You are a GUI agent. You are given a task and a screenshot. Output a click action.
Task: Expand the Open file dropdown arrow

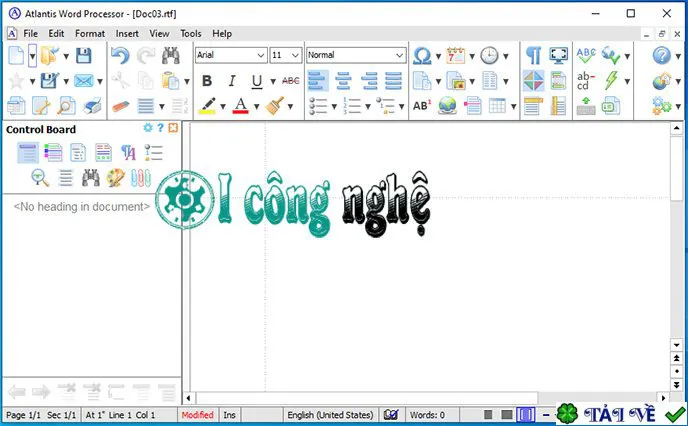point(66,57)
